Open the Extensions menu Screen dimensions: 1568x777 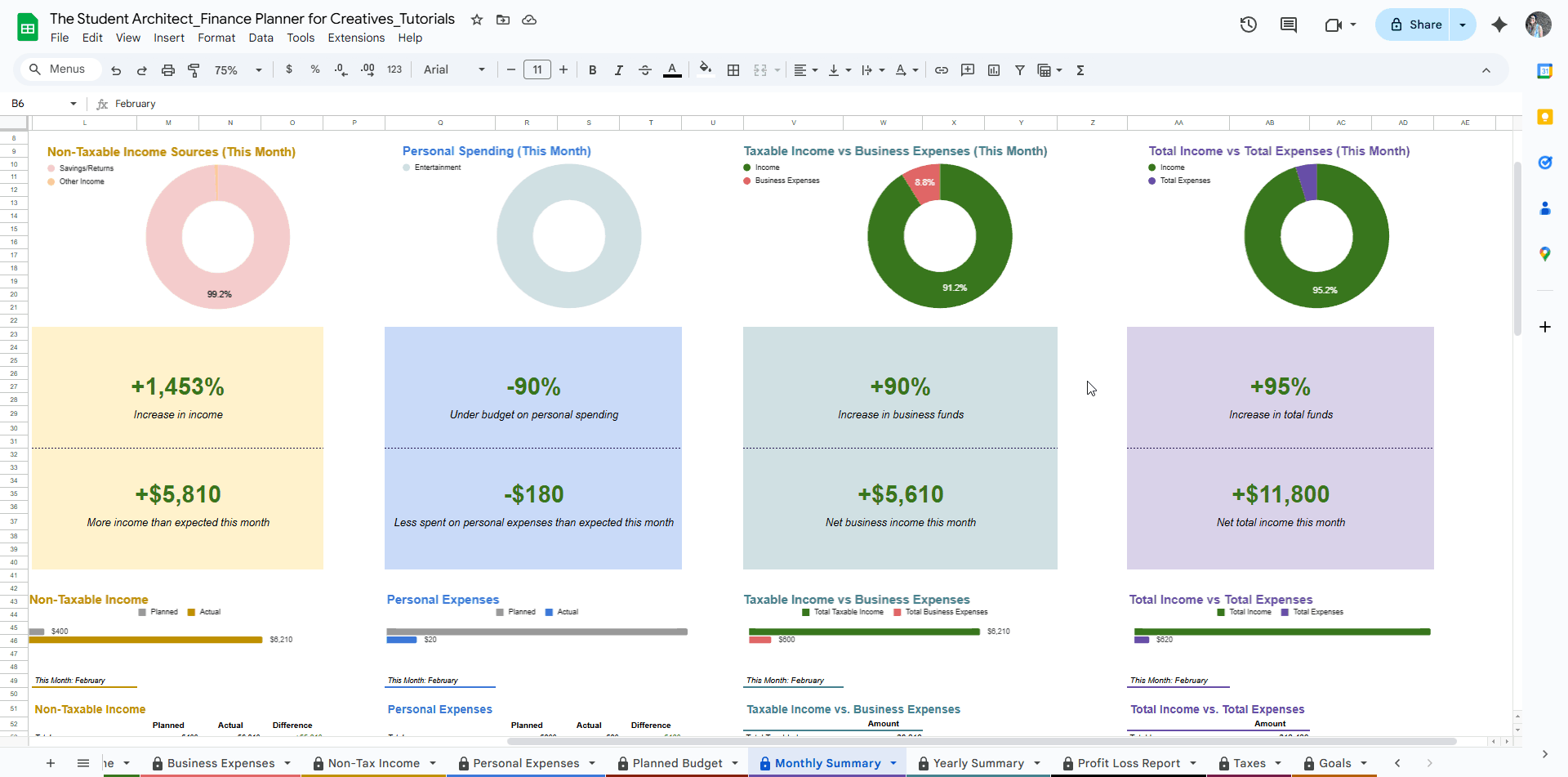(x=356, y=38)
